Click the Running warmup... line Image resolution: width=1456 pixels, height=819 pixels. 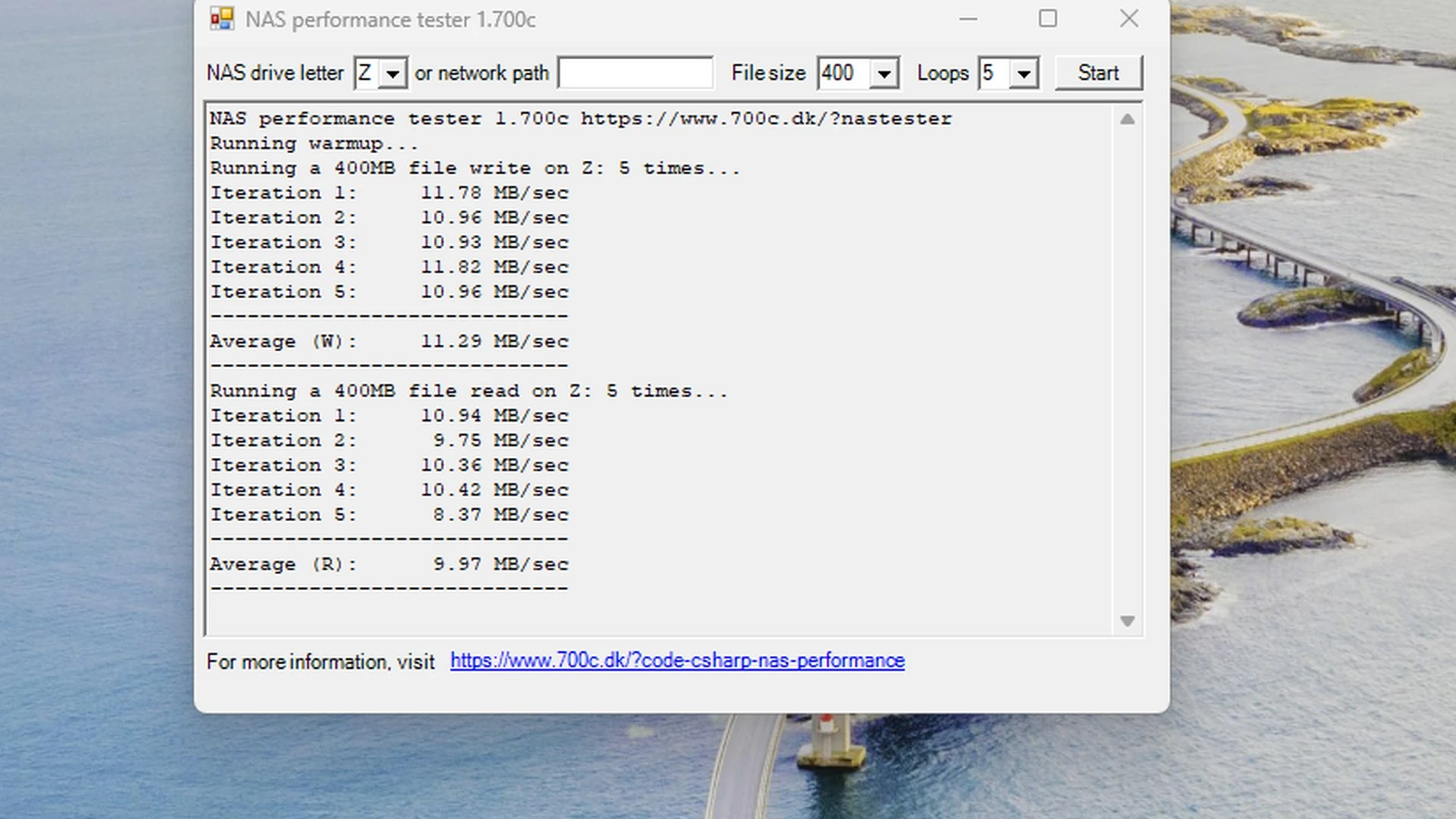314,143
